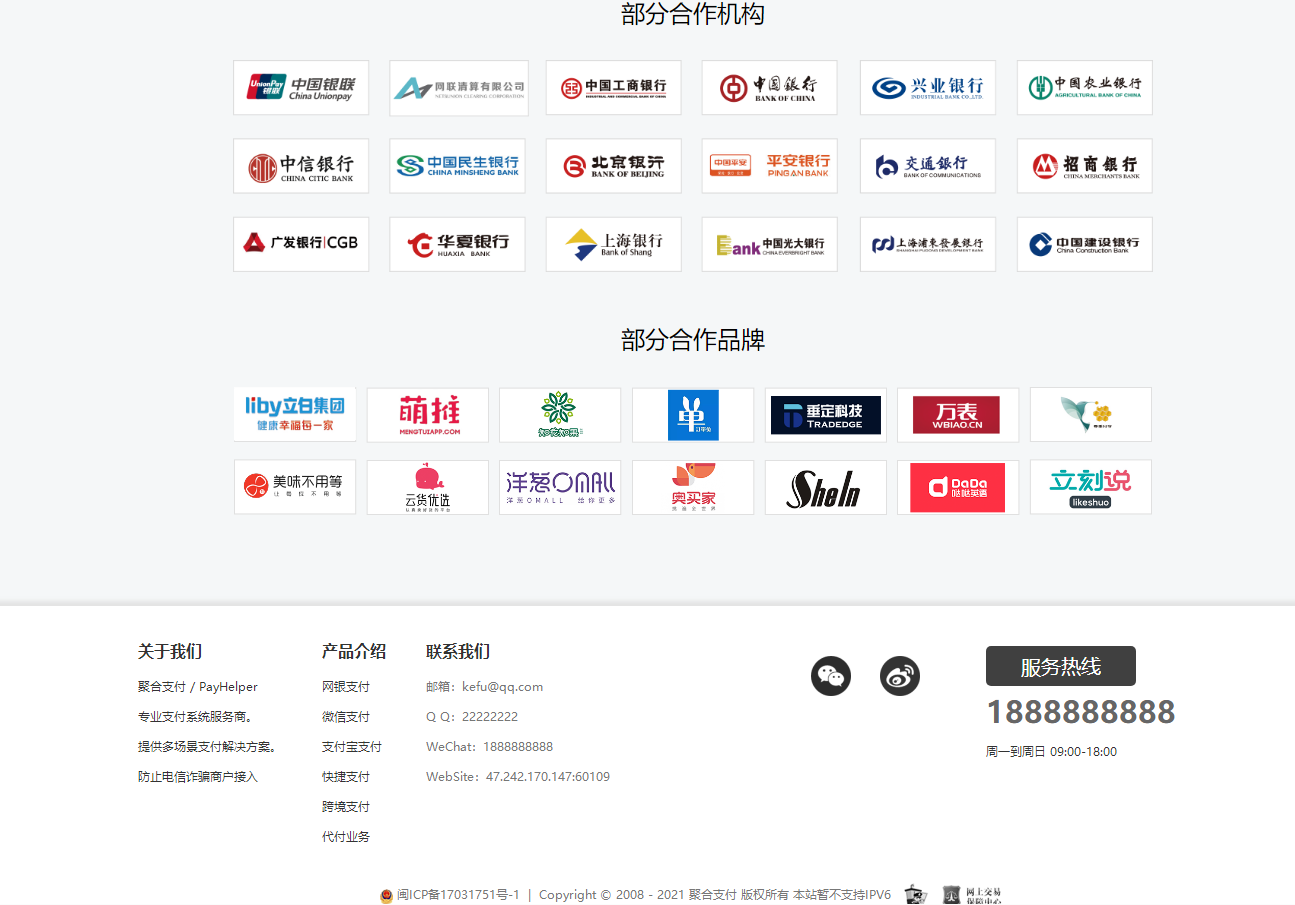Click the 聚合支付 / PayHelper link

tap(198, 687)
